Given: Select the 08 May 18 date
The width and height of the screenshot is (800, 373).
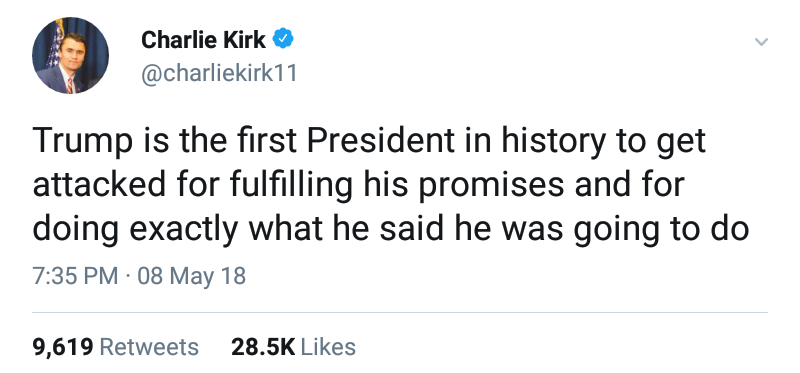Looking at the screenshot, I should tap(191, 277).
